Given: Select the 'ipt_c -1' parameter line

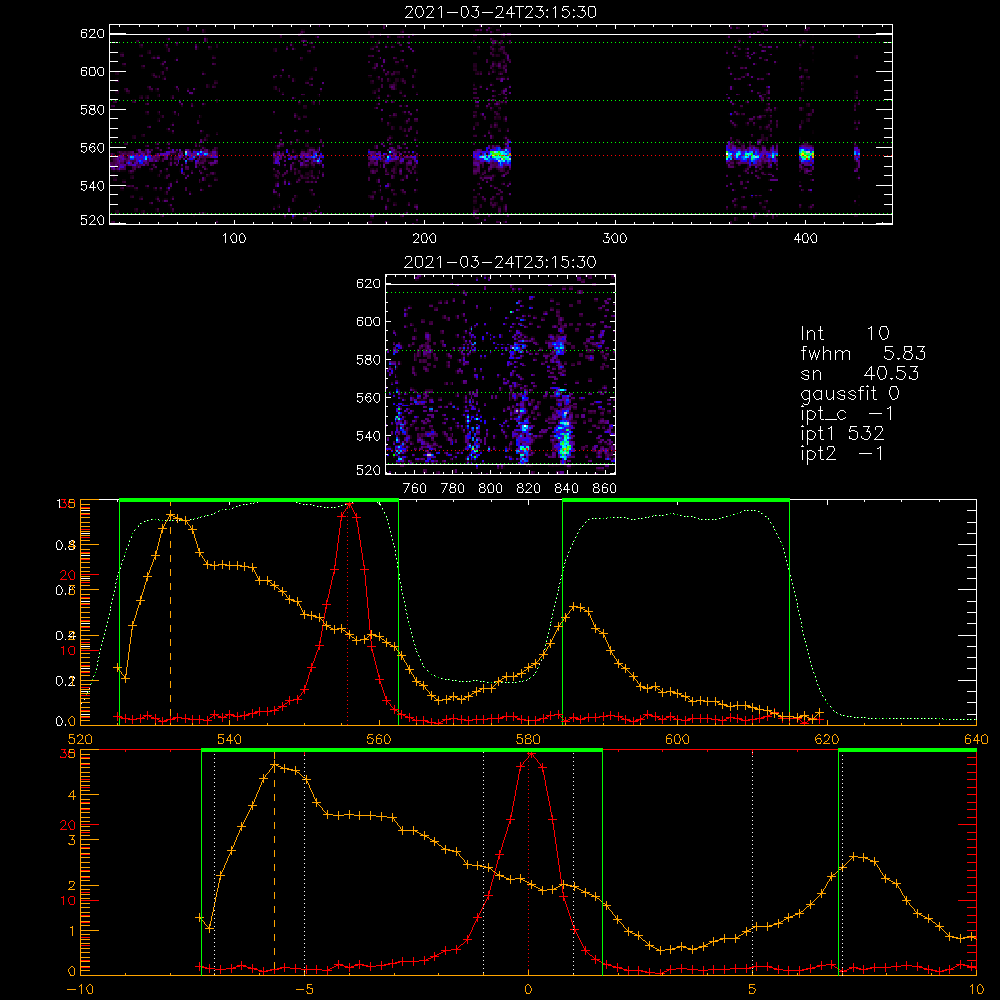Looking at the screenshot, I should (847, 414).
